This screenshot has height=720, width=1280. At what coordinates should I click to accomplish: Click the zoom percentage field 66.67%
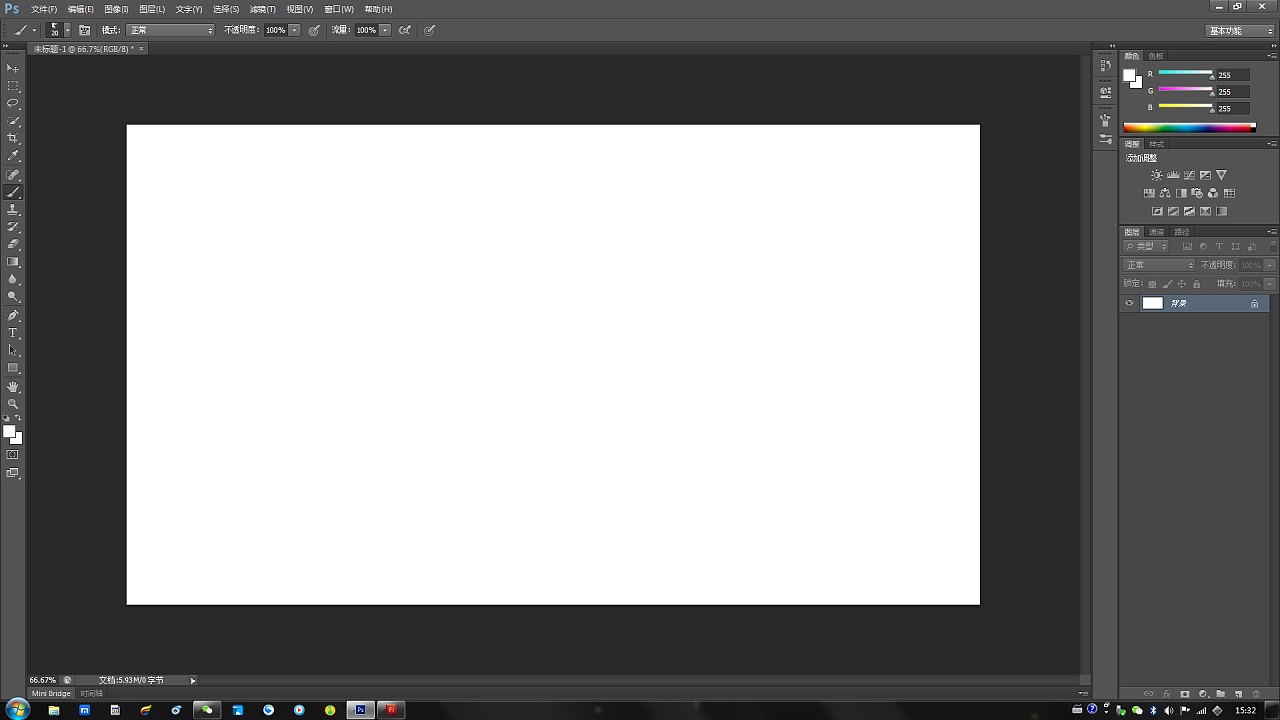[x=43, y=680]
